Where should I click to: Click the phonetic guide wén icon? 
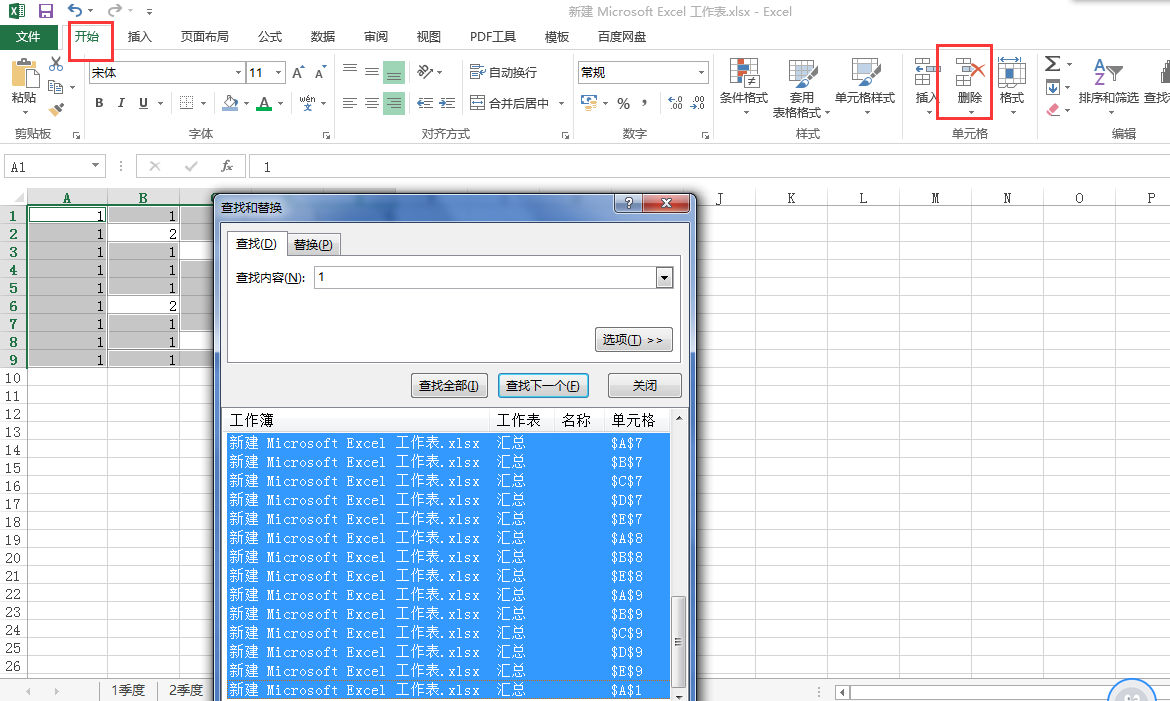click(x=307, y=103)
